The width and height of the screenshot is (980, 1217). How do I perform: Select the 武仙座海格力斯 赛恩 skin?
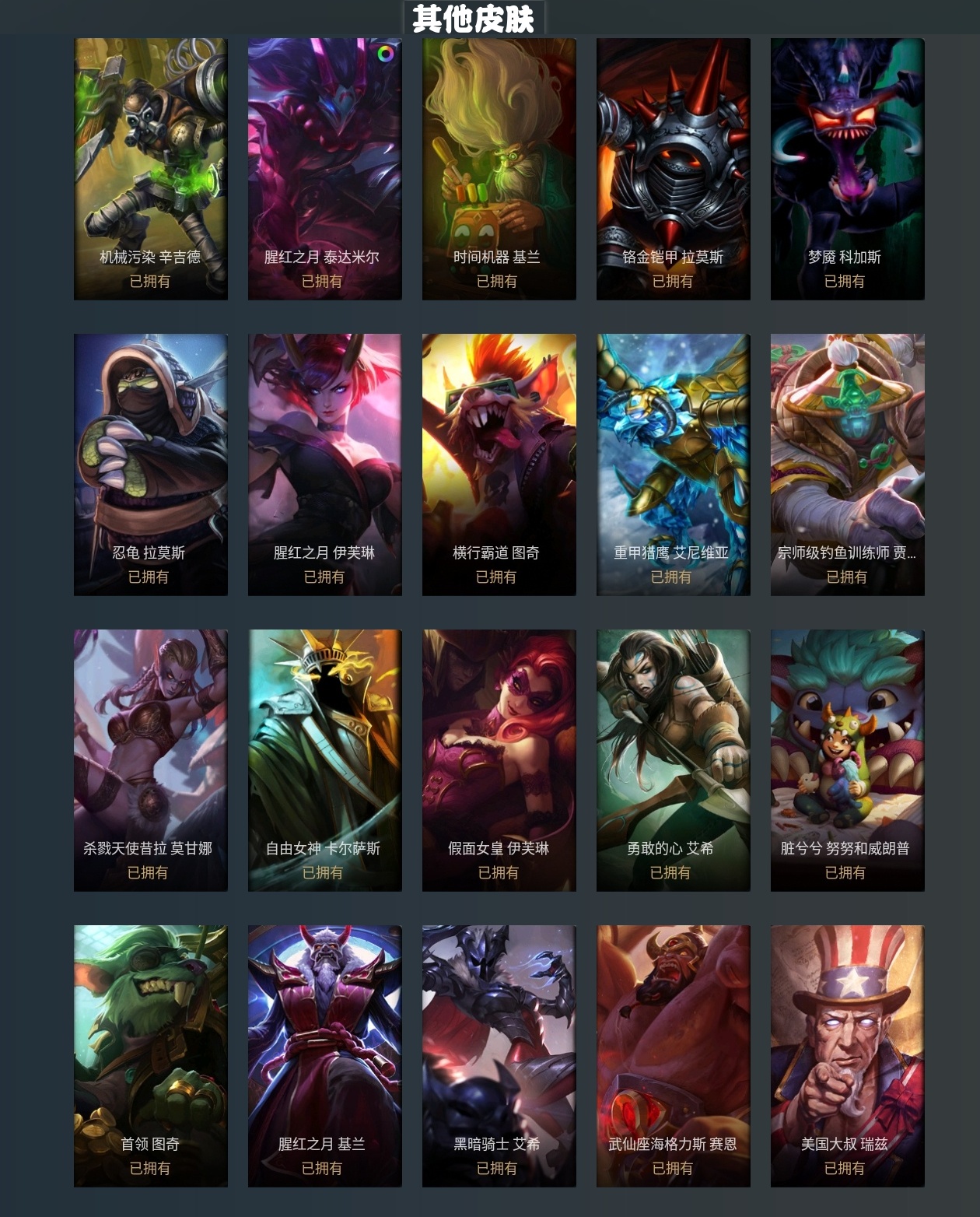[674, 1056]
